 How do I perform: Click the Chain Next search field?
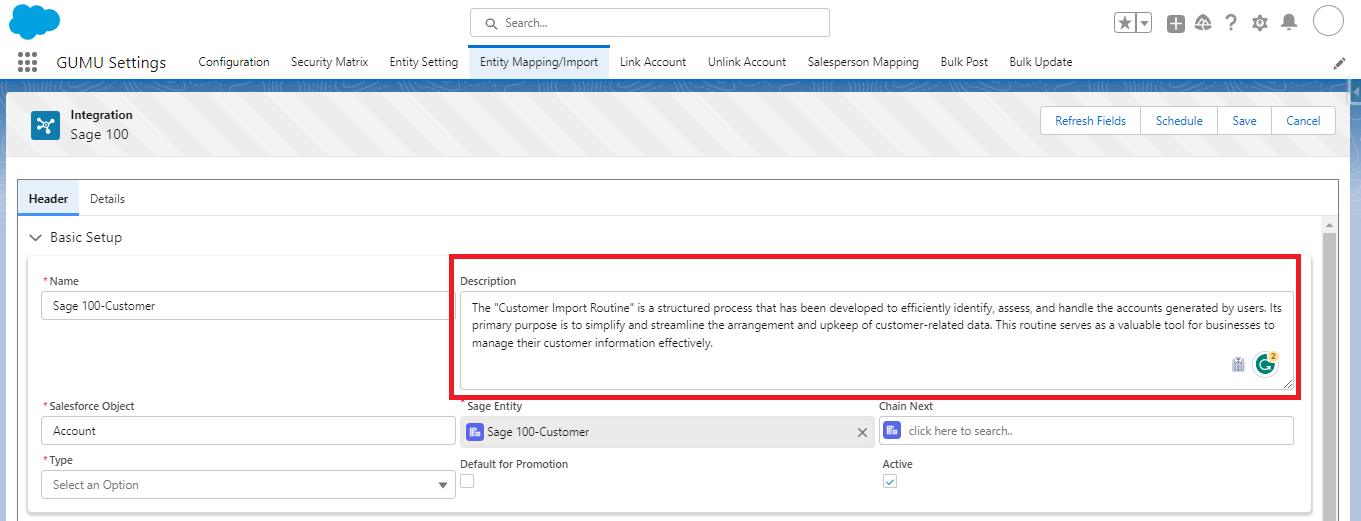[1086, 431]
